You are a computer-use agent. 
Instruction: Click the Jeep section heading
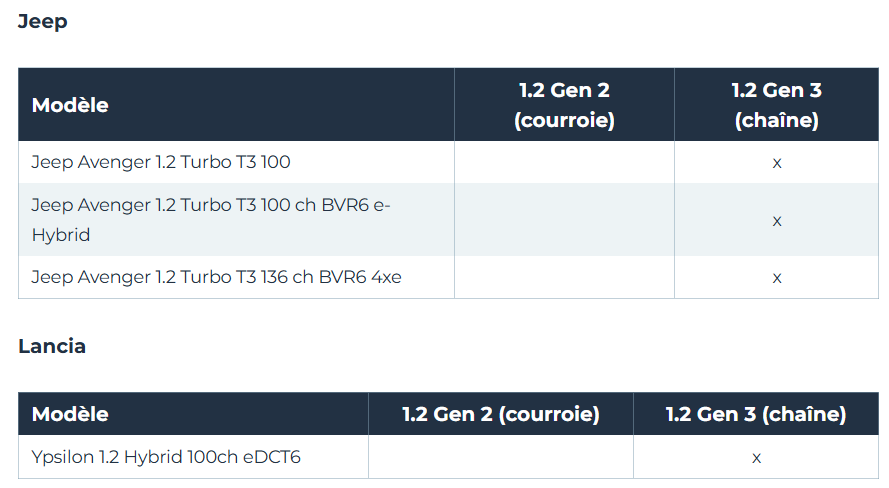coord(43,21)
